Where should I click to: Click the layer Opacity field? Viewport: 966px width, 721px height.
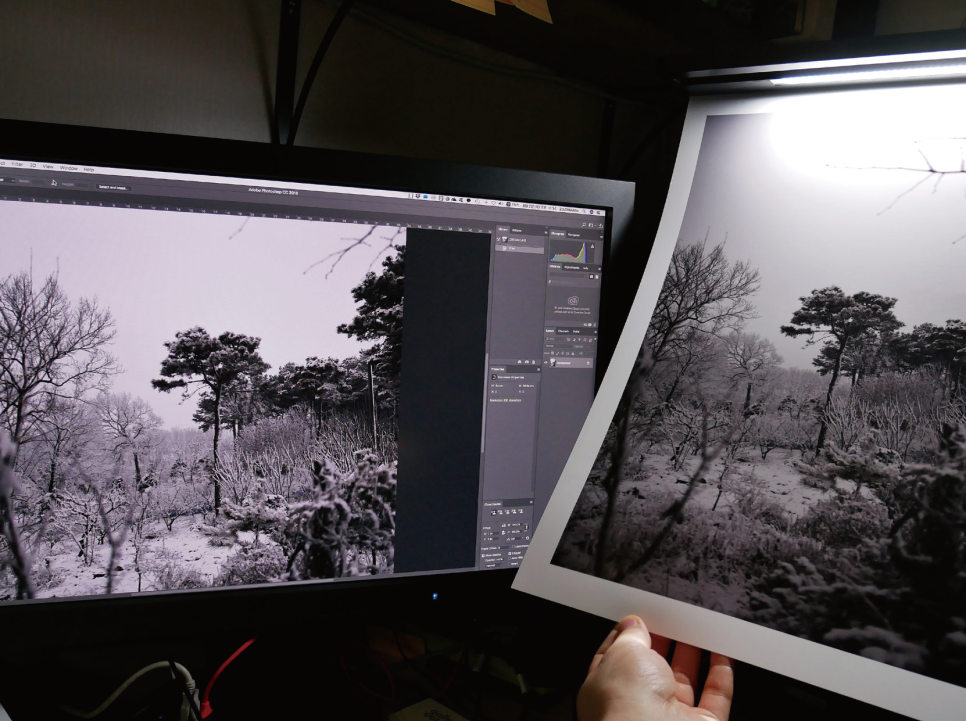point(588,347)
